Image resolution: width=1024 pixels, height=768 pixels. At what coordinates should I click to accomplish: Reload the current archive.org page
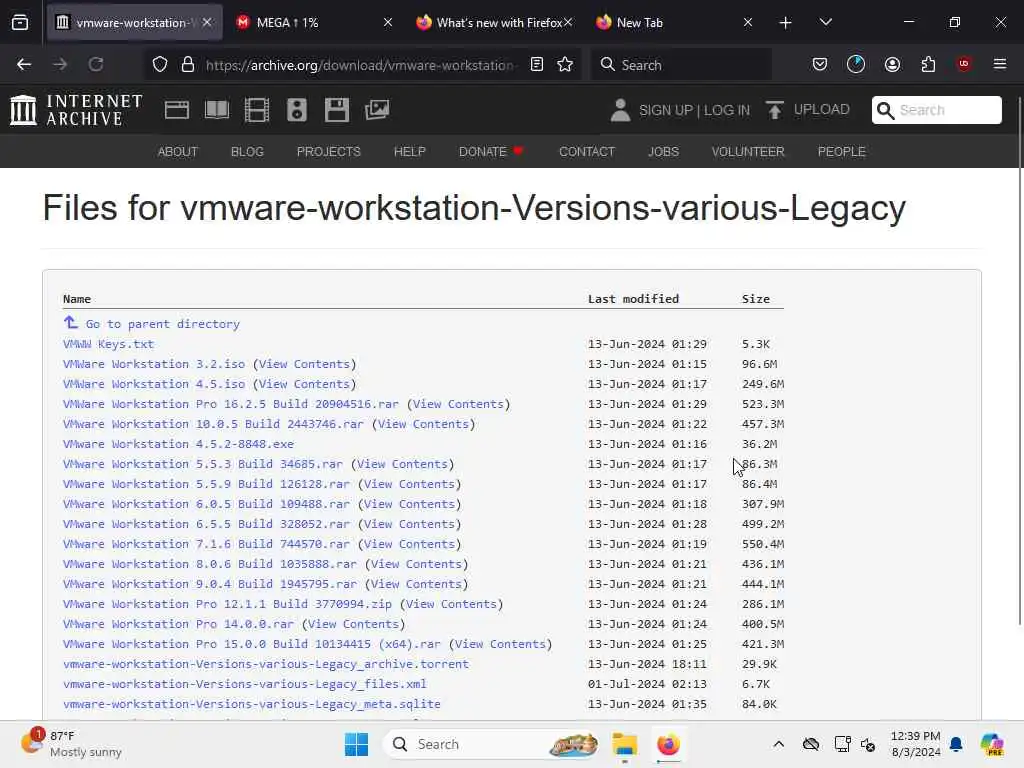click(x=96, y=64)
